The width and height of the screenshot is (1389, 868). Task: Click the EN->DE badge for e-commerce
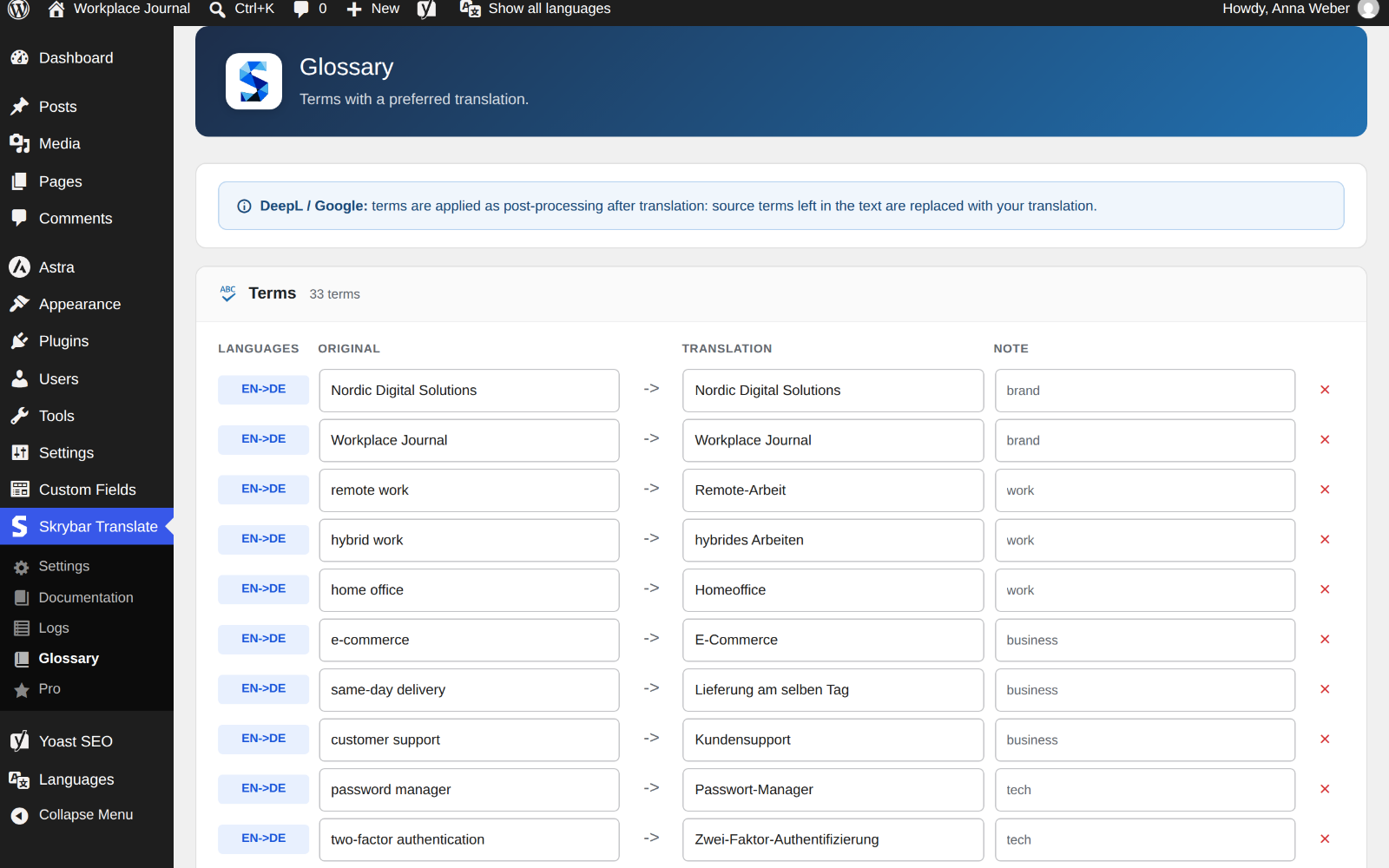click(x=263, y=639)
